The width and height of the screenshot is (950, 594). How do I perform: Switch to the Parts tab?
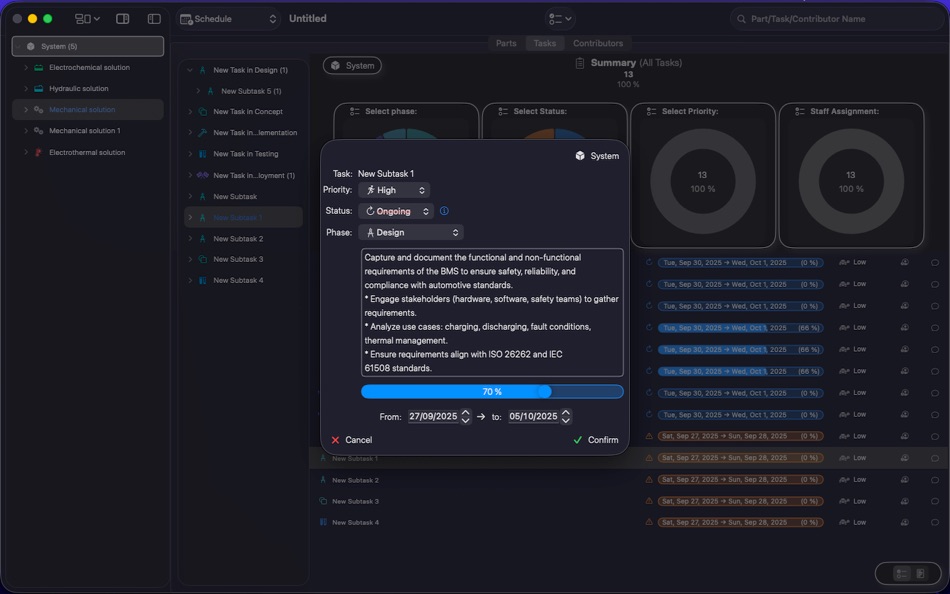point(506,43)
